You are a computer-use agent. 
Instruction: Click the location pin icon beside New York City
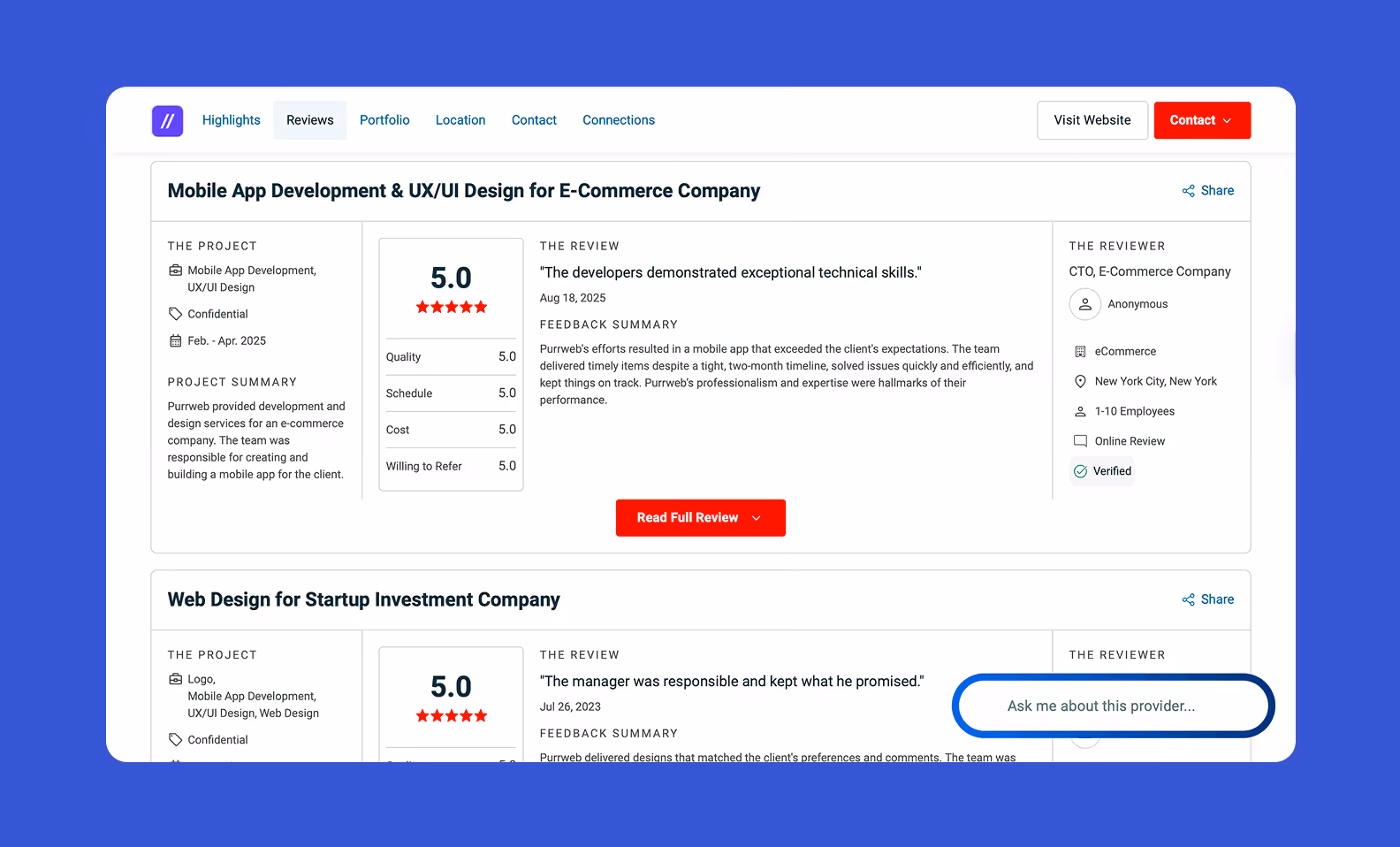click(1080, 381)
